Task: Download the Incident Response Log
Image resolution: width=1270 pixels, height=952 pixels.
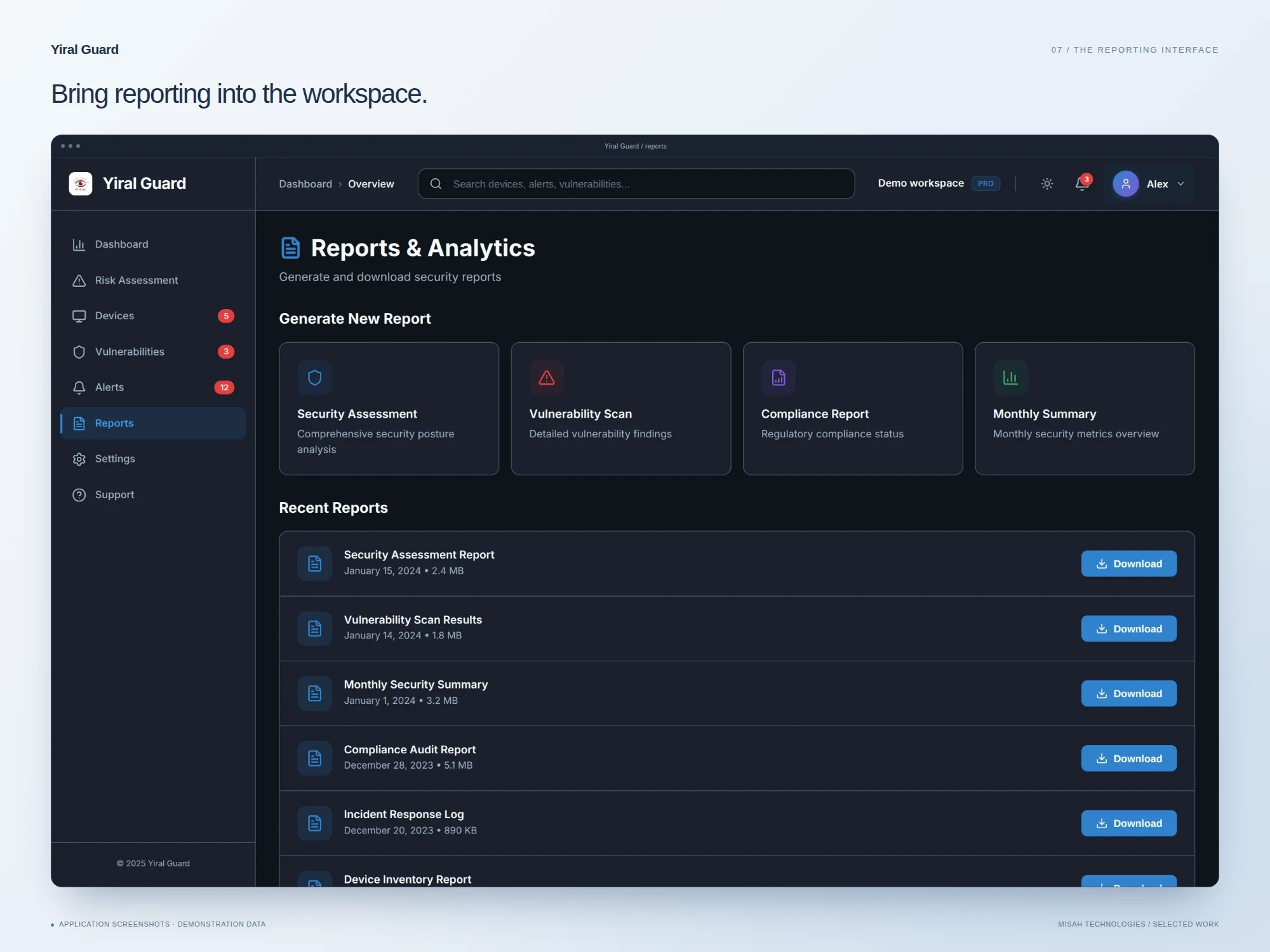Action: 1128,823
